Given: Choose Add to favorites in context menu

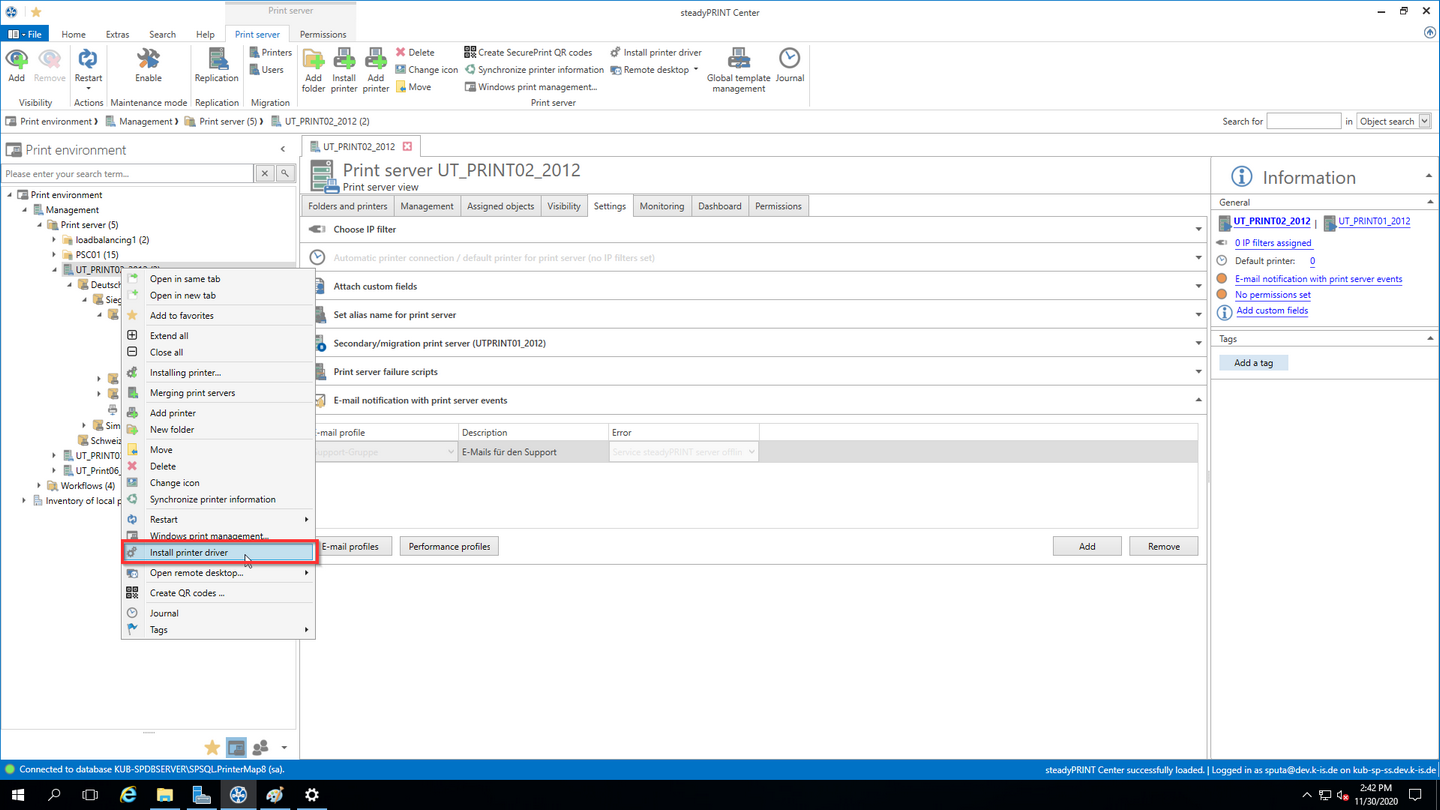Looking at the screenshot, I should [218, 316].
